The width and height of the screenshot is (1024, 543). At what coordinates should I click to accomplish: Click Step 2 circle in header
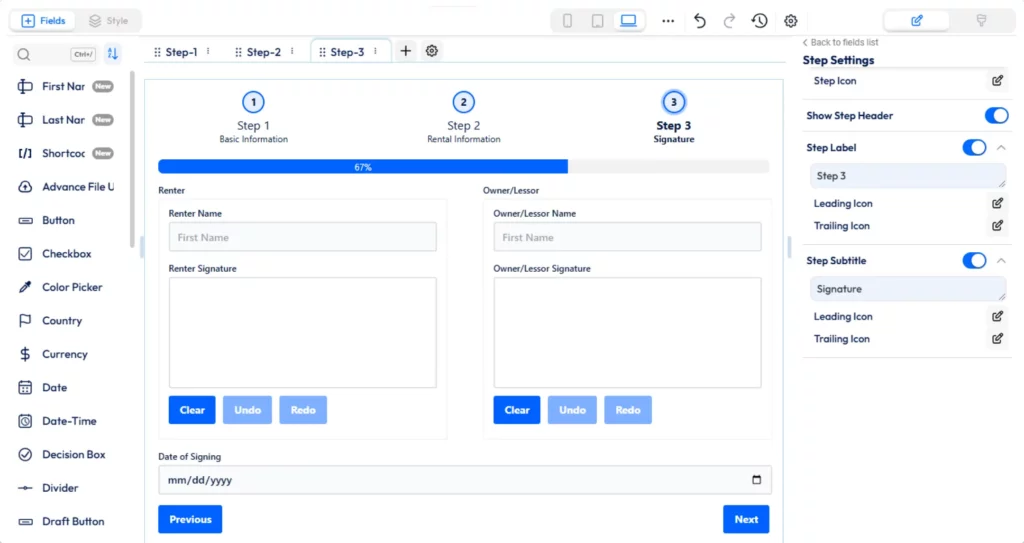tap(464, 102)
